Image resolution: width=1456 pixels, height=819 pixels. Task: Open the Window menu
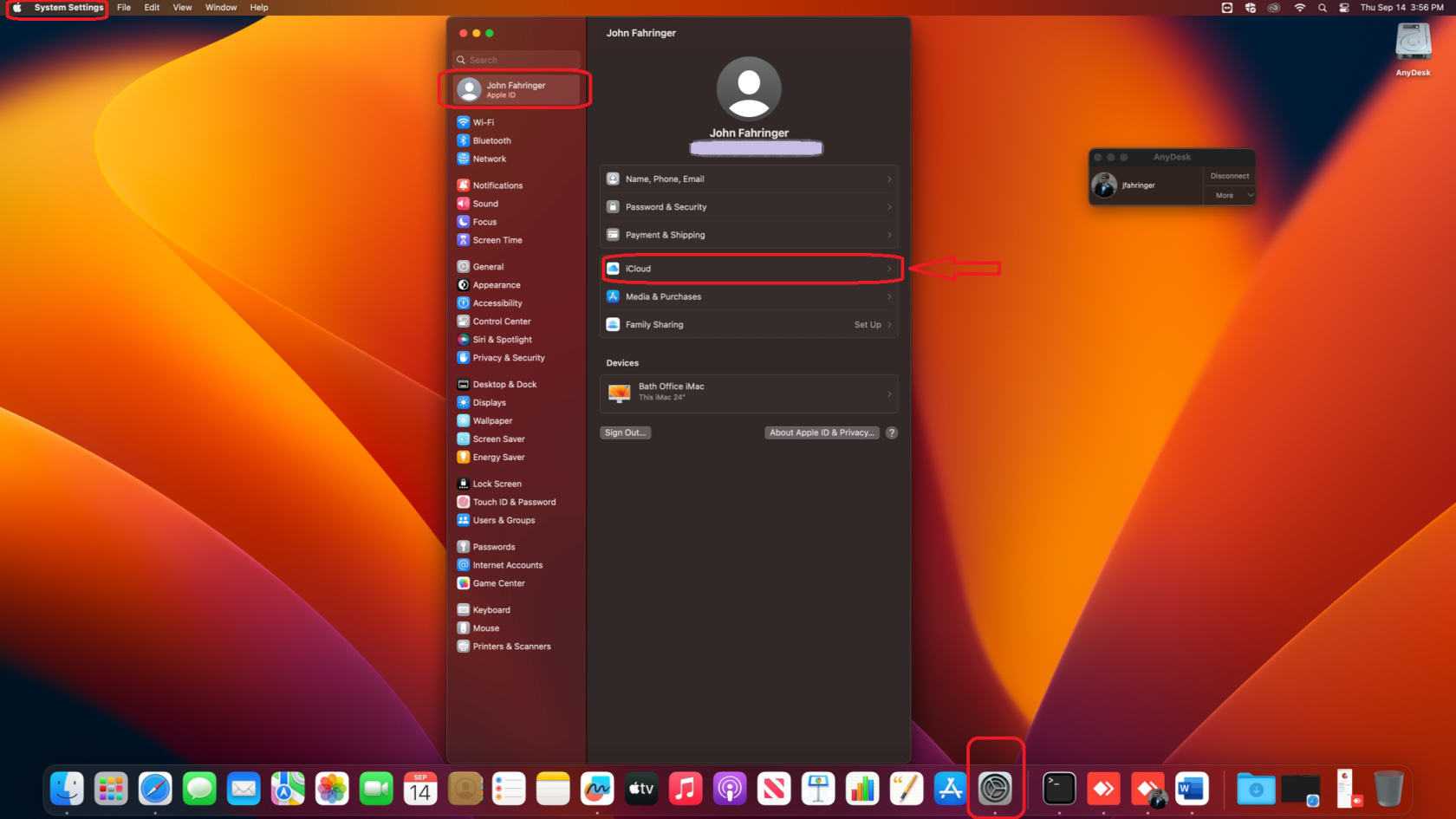221,8
